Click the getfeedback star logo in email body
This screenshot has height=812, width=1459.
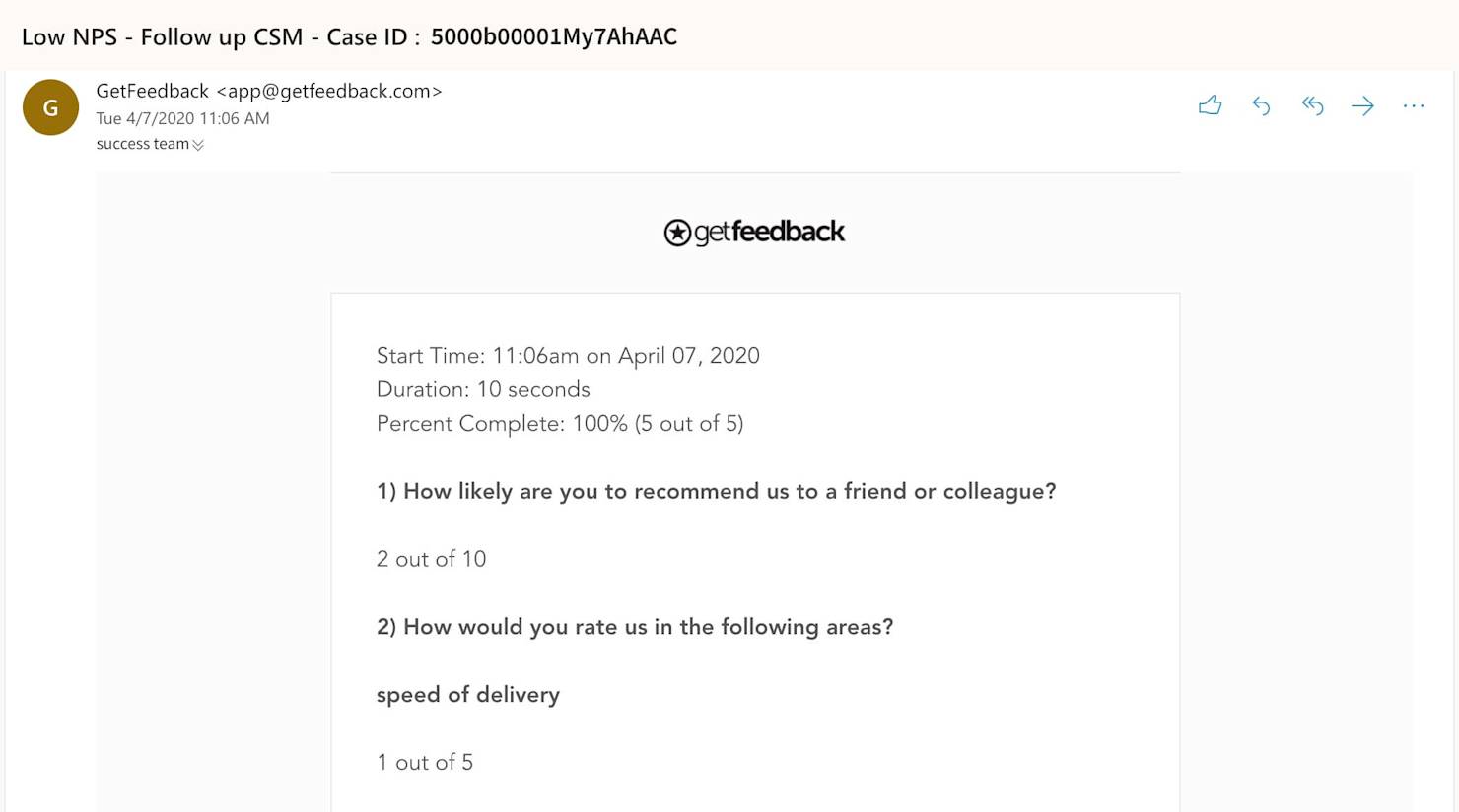754,233
